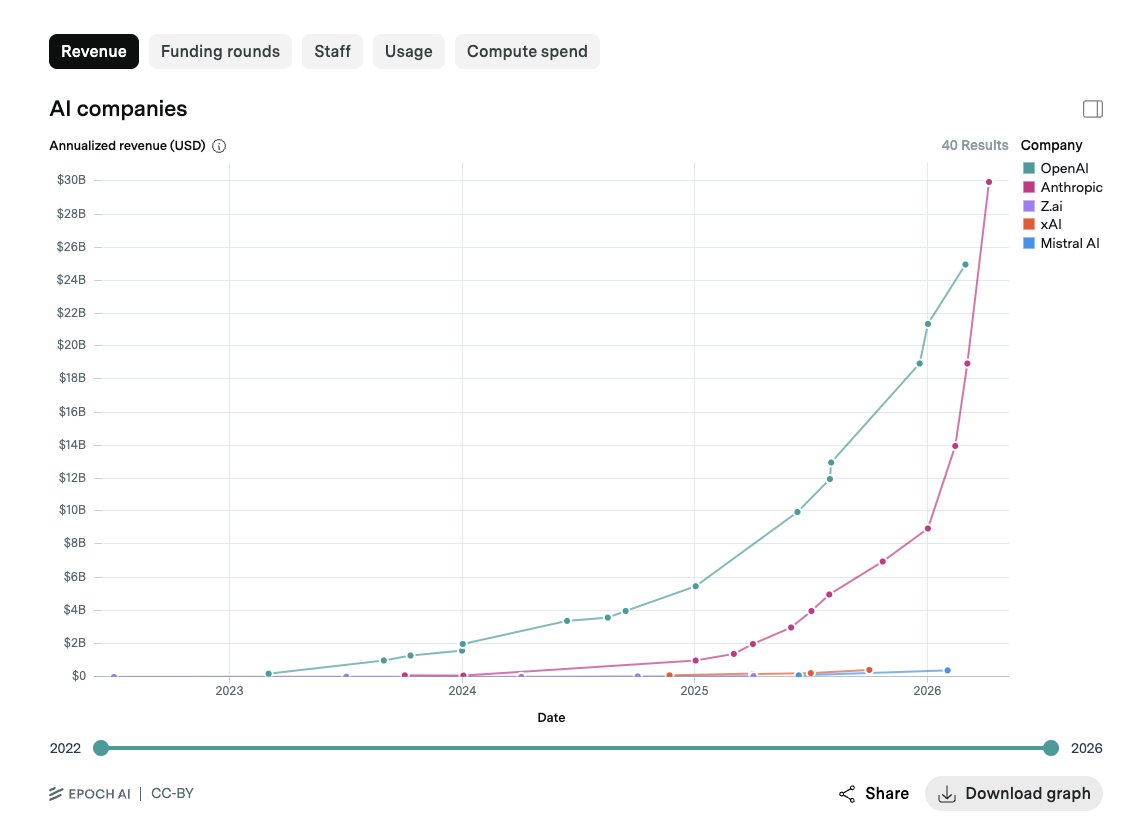Toggle the Anthropic legend label
Screen dimensions: 1123x828
1071,187
